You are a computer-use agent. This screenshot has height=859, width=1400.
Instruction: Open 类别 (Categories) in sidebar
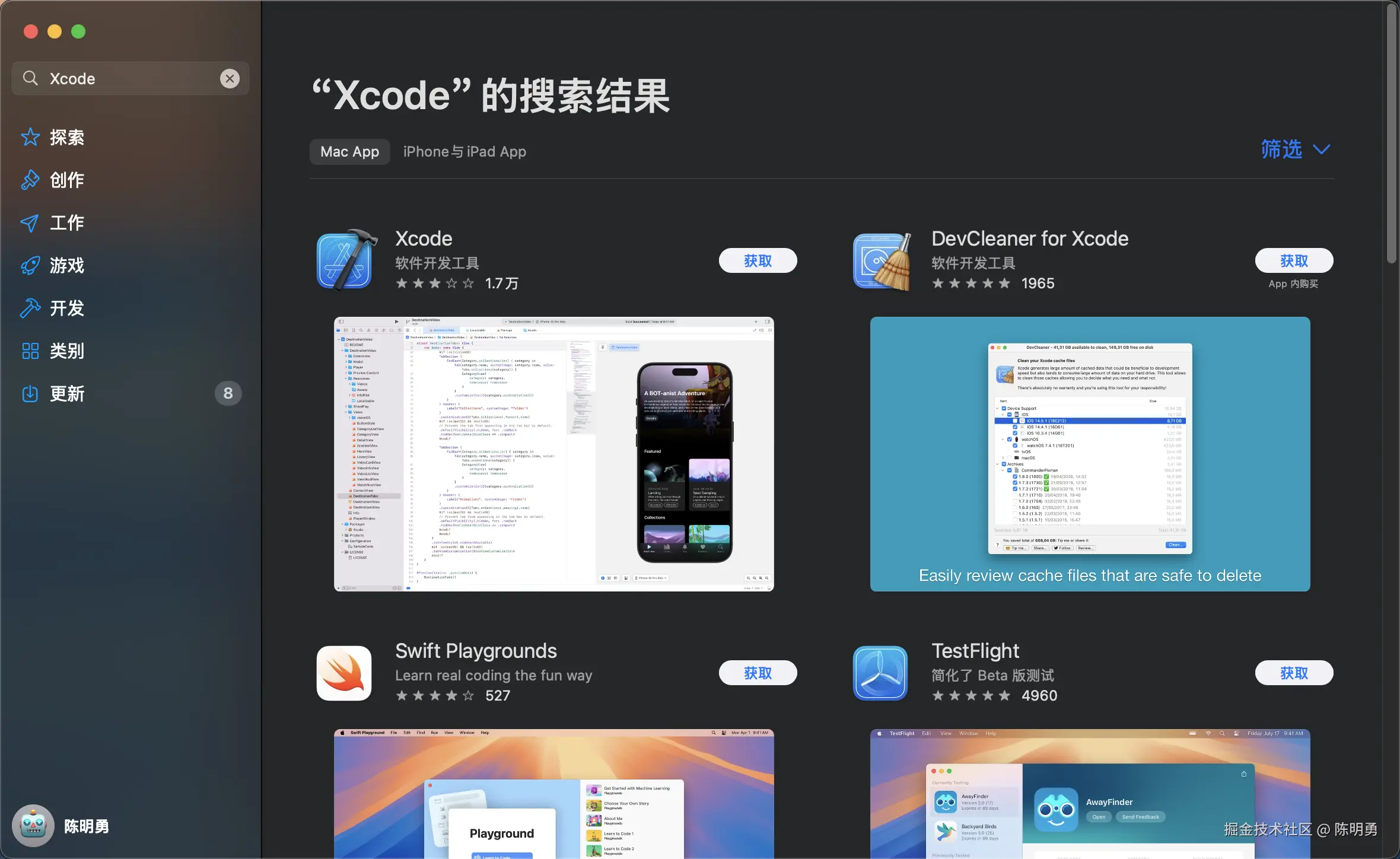66,351
